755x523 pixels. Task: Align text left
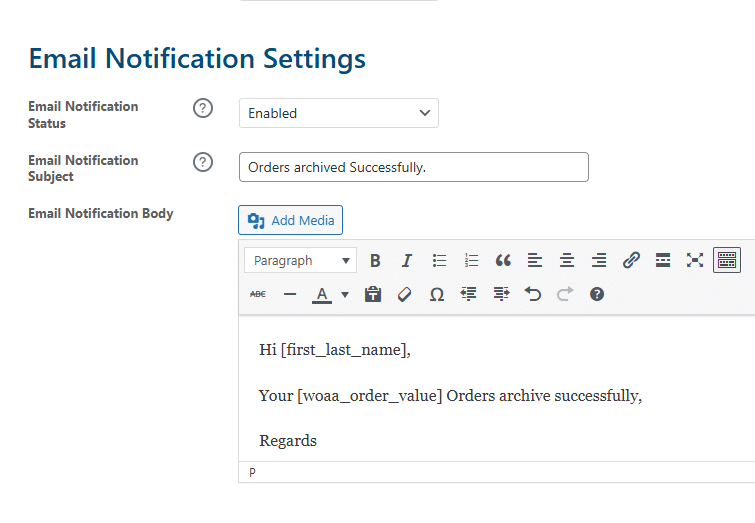point(535,261)
